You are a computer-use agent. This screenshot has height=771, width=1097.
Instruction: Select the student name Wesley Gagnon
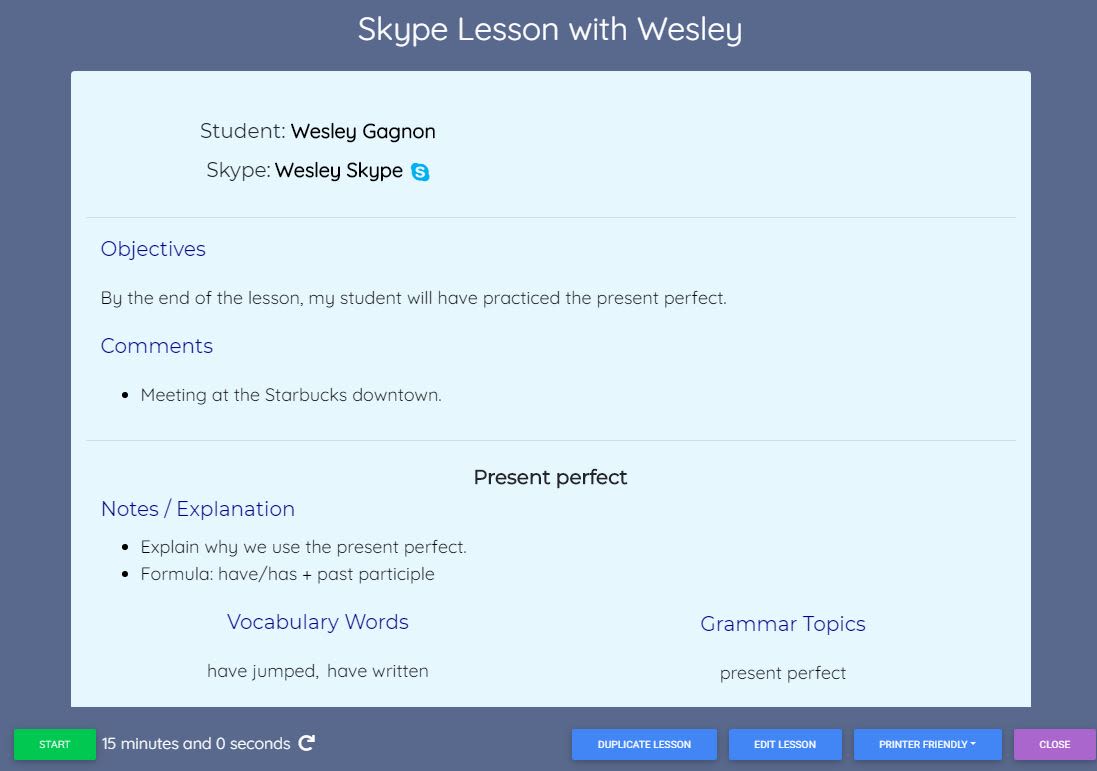pos(363,131)
